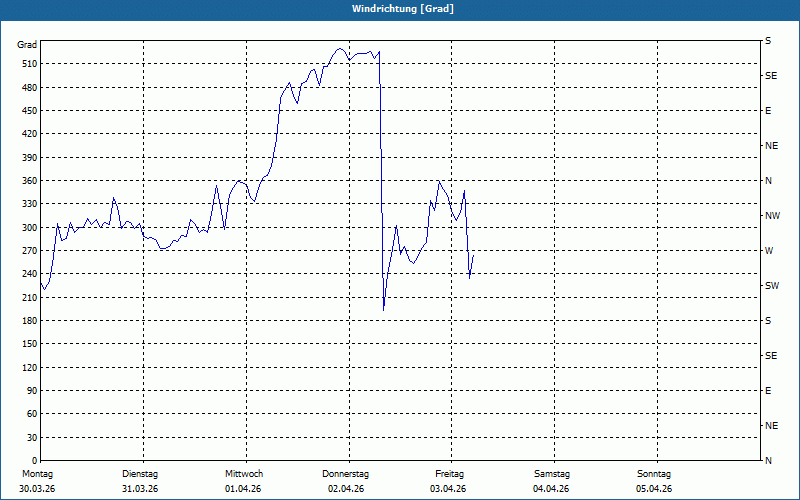This screenshot has height=500, width=800.
Task: Select the '330' degree axis value
Action: point(30,204)
